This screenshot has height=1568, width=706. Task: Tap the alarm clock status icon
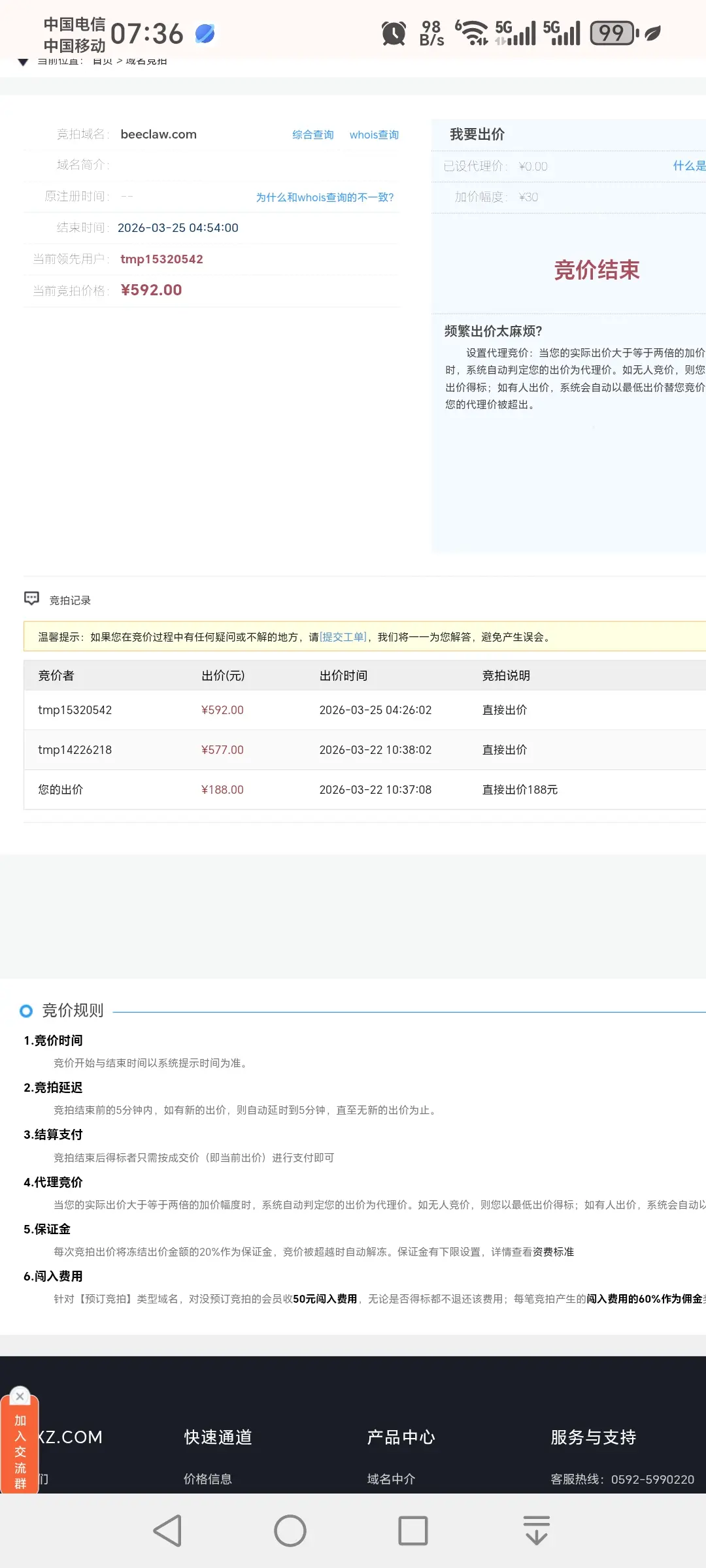(x=394, y=33)
